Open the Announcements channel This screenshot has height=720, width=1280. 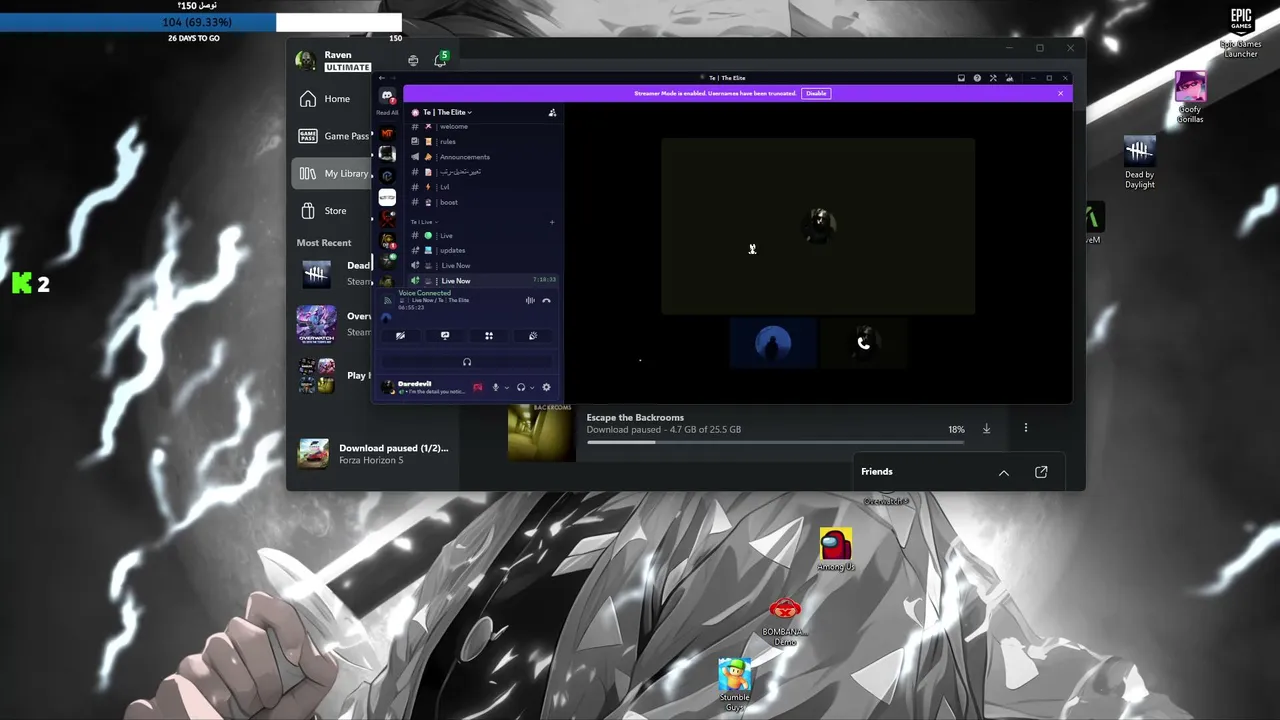pos(483,157)
